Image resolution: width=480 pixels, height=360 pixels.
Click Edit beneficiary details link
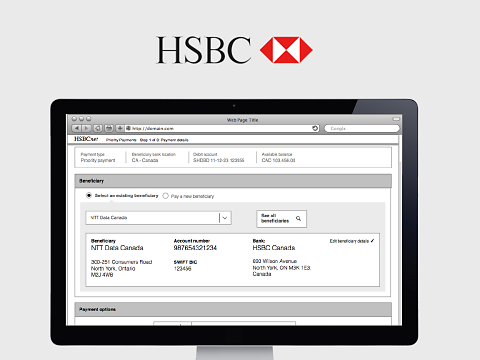(x=349, y=241)
